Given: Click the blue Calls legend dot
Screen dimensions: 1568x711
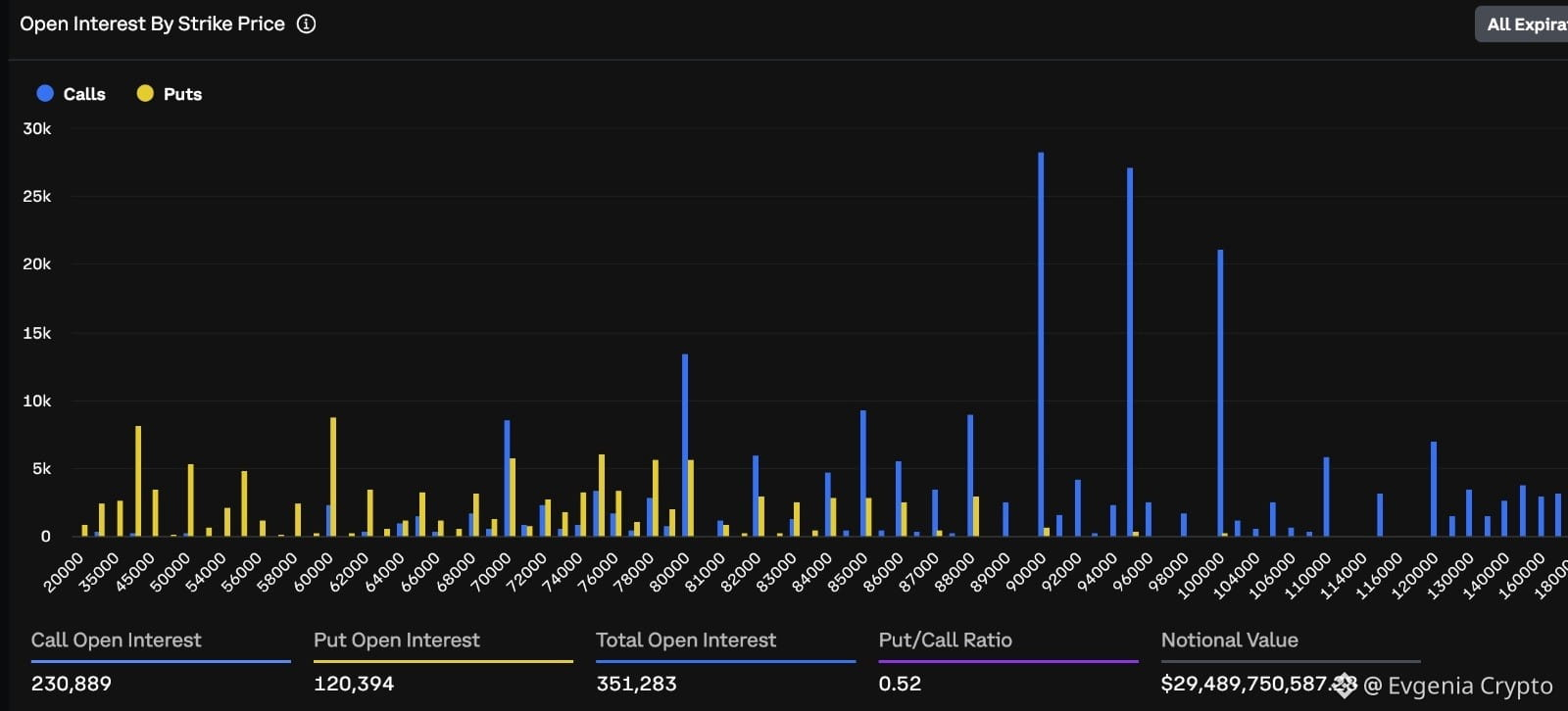Looking at the screenshot, I should coord(45,93).
